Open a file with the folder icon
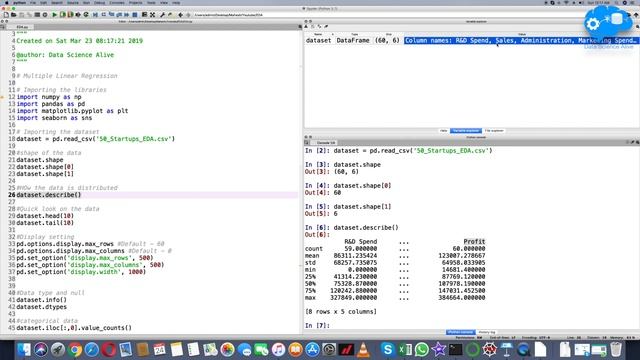 point(13,15)
